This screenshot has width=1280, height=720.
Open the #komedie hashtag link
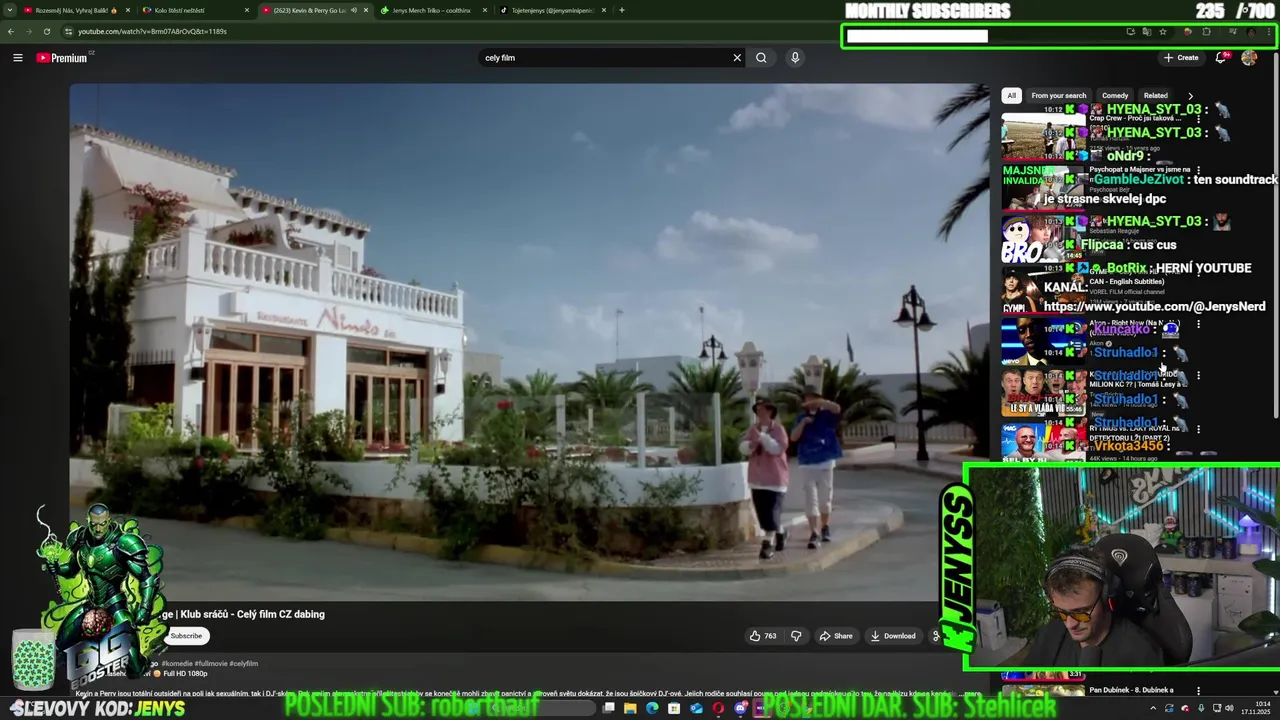pyautogui.click(x=177, y=664)
